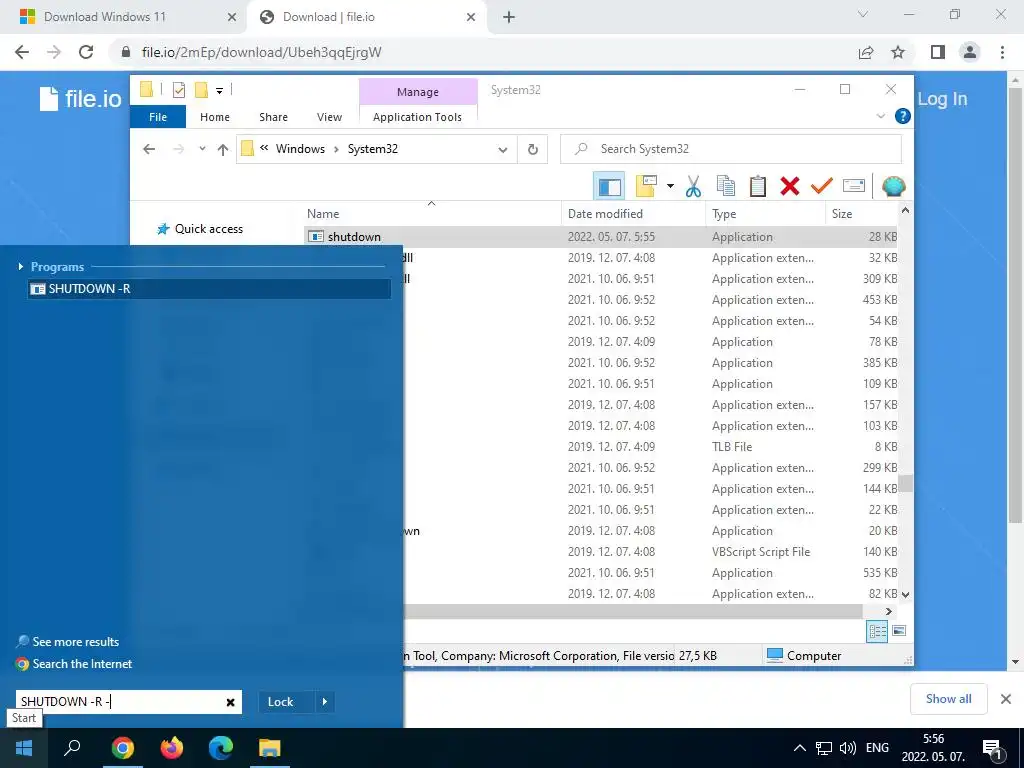Viewport: 1024px width, 768px height.
Task: Switch to details view layout icon
Action: click(x=877, y=631)
